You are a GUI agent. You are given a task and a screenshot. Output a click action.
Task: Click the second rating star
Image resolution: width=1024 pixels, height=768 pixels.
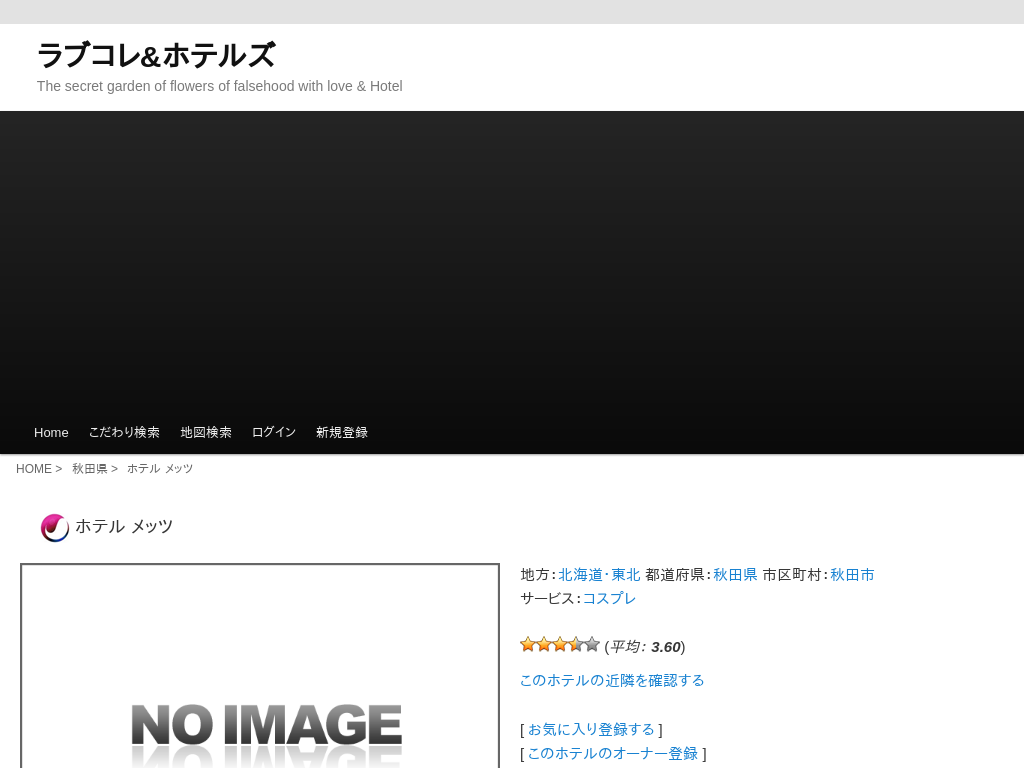tap(544, 644)
